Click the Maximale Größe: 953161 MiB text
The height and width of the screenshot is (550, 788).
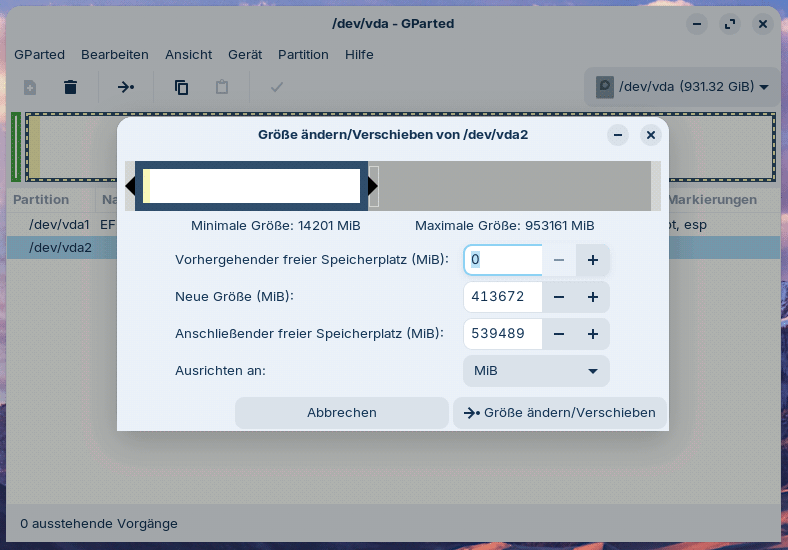(505, 226)
